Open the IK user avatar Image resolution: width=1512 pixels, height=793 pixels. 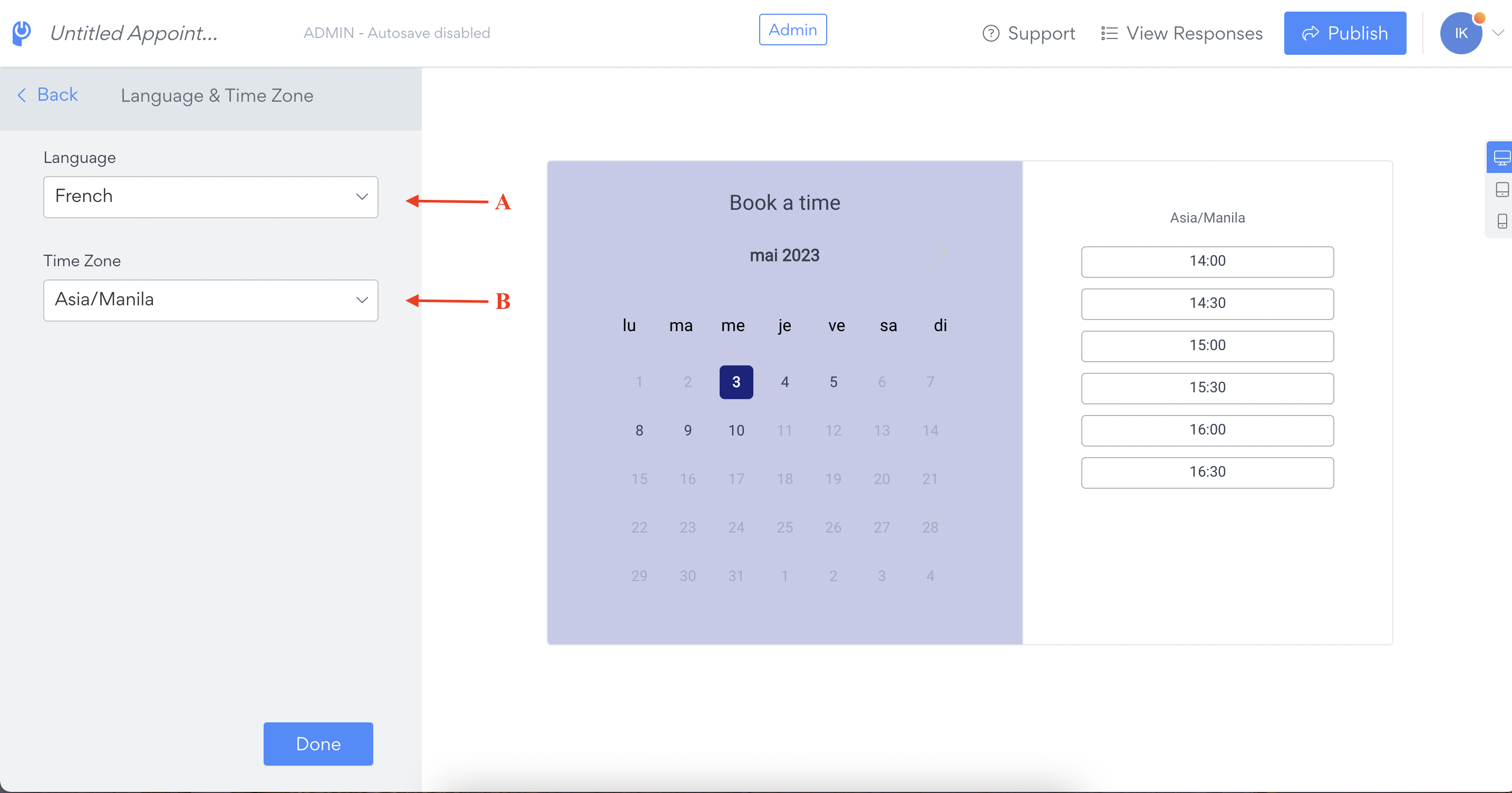click(x=1460, y=33)
